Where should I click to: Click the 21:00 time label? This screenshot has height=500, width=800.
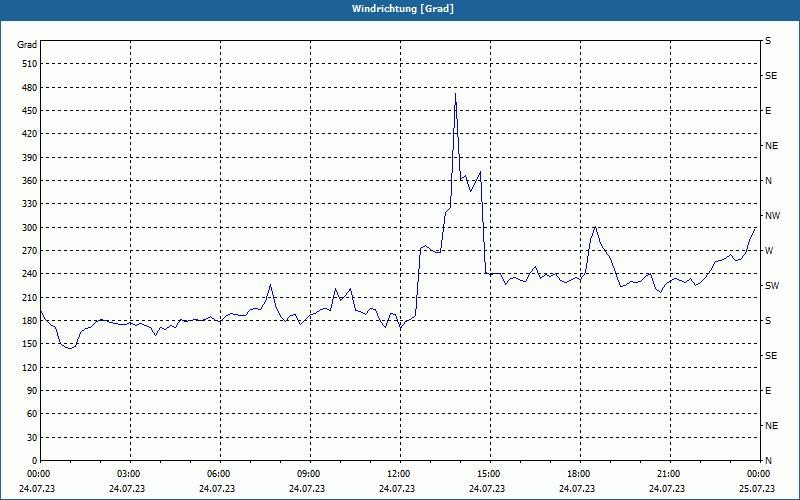(x=670, y=474)
